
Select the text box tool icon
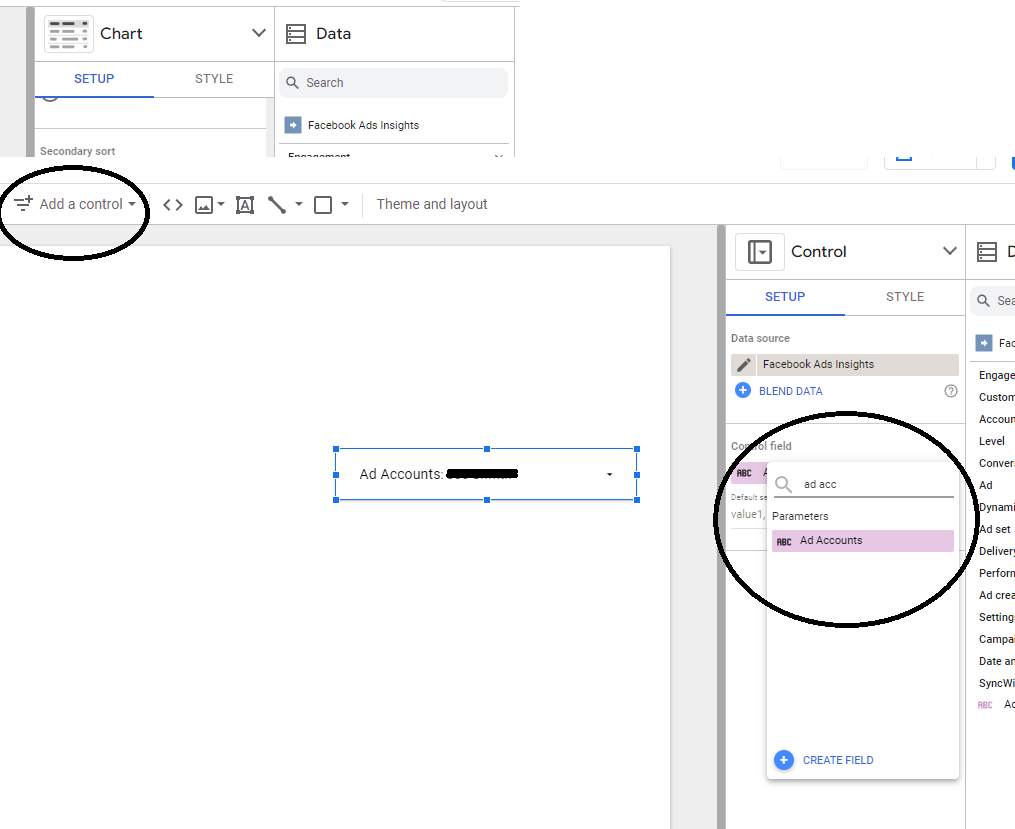point(244,205)
